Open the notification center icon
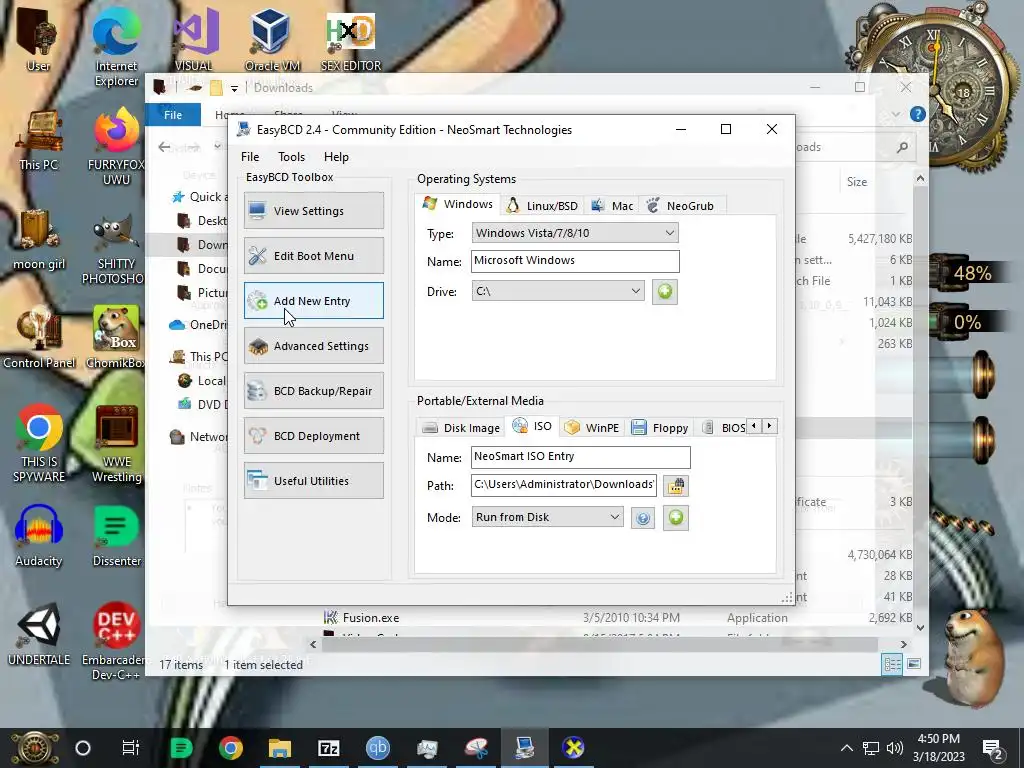Viewport: 1024px width, 768px height. tap(993, 748)
